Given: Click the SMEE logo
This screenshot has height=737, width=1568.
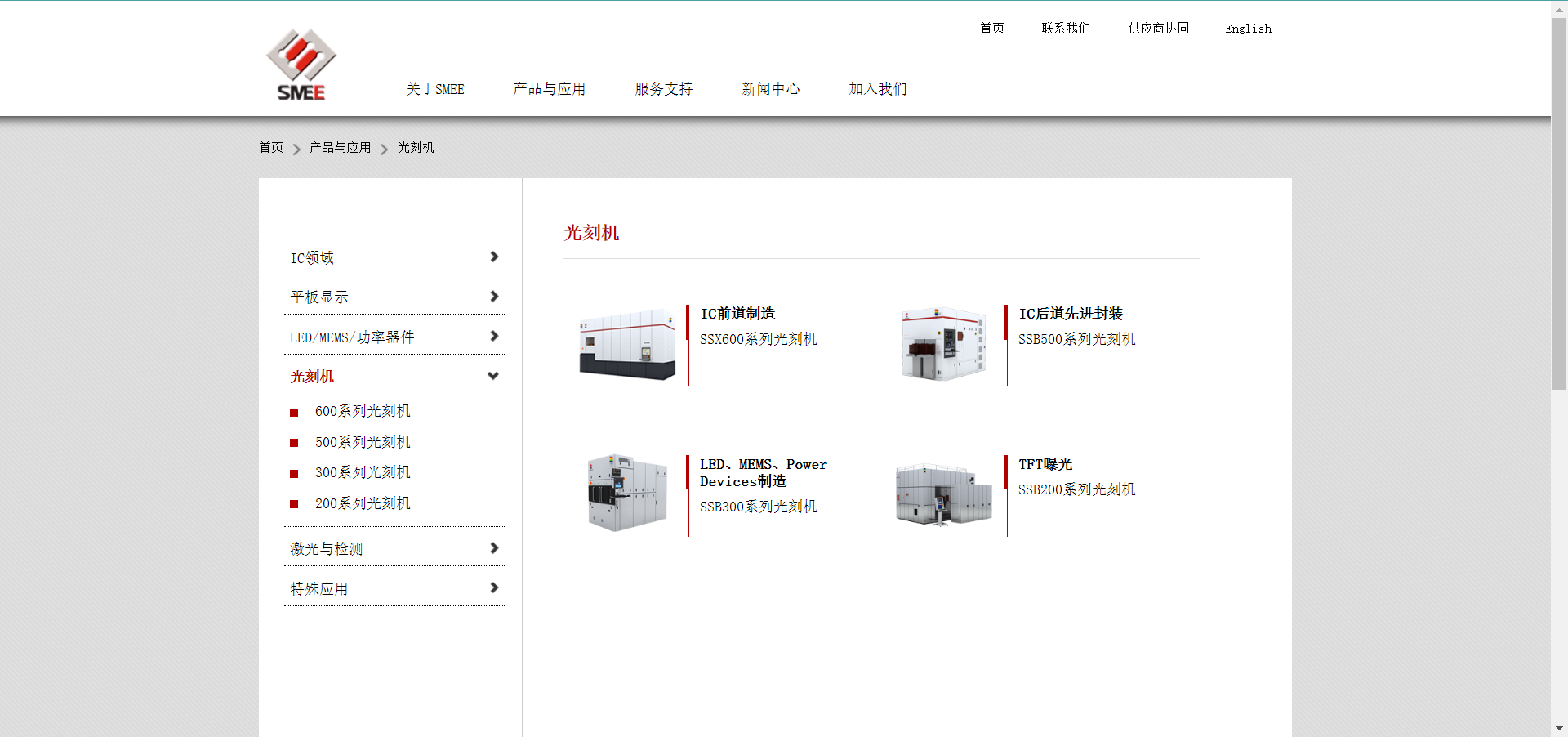Looking at the screenshot, I should click(x=301, y=65).
